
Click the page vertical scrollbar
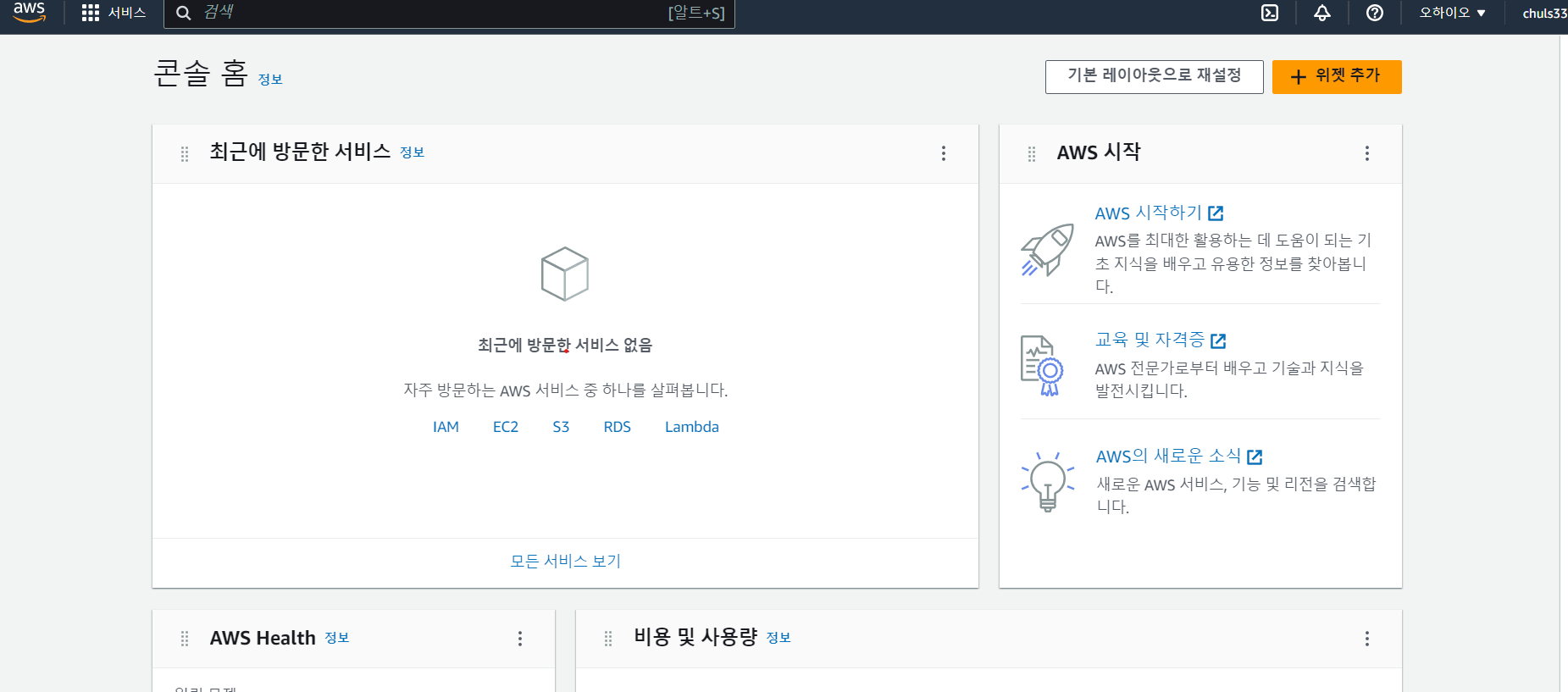click(1564, 363)
